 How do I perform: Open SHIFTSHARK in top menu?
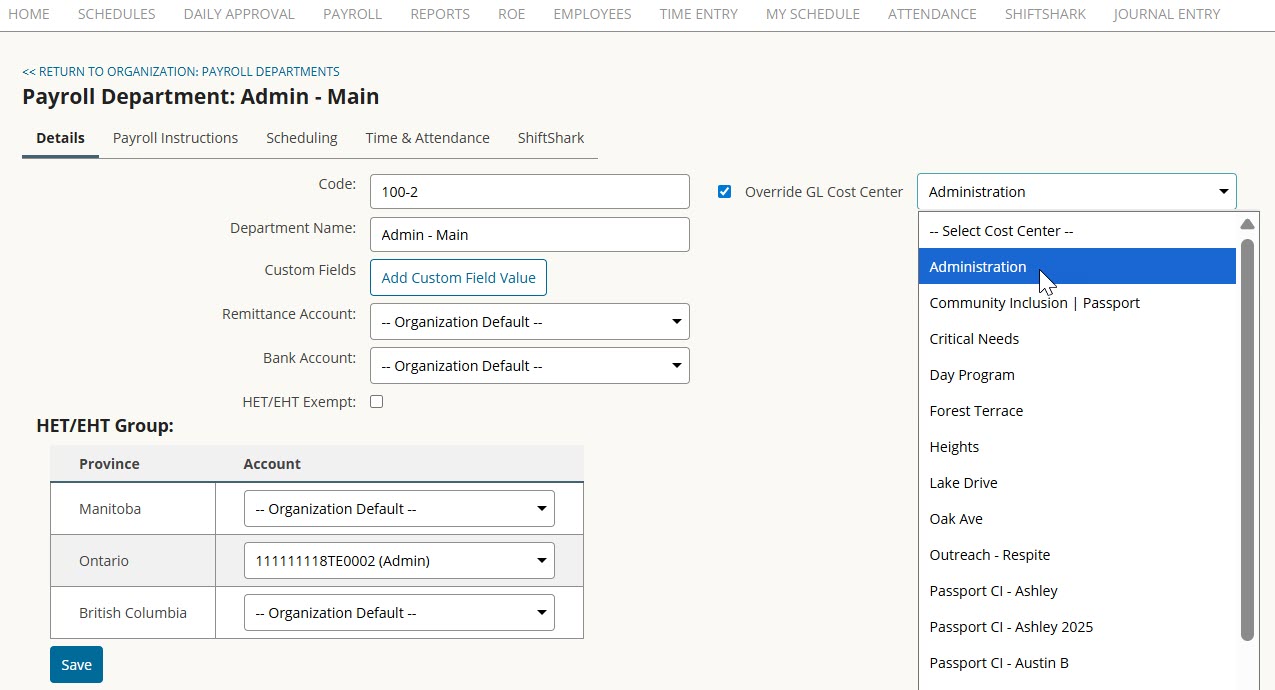coord(1045,14)
